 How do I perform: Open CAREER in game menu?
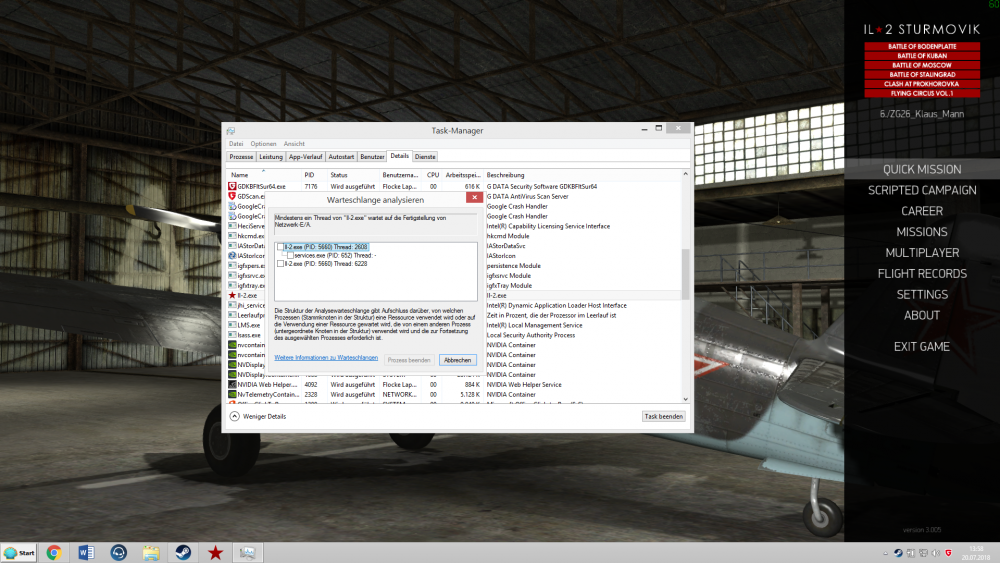point(922,211)
